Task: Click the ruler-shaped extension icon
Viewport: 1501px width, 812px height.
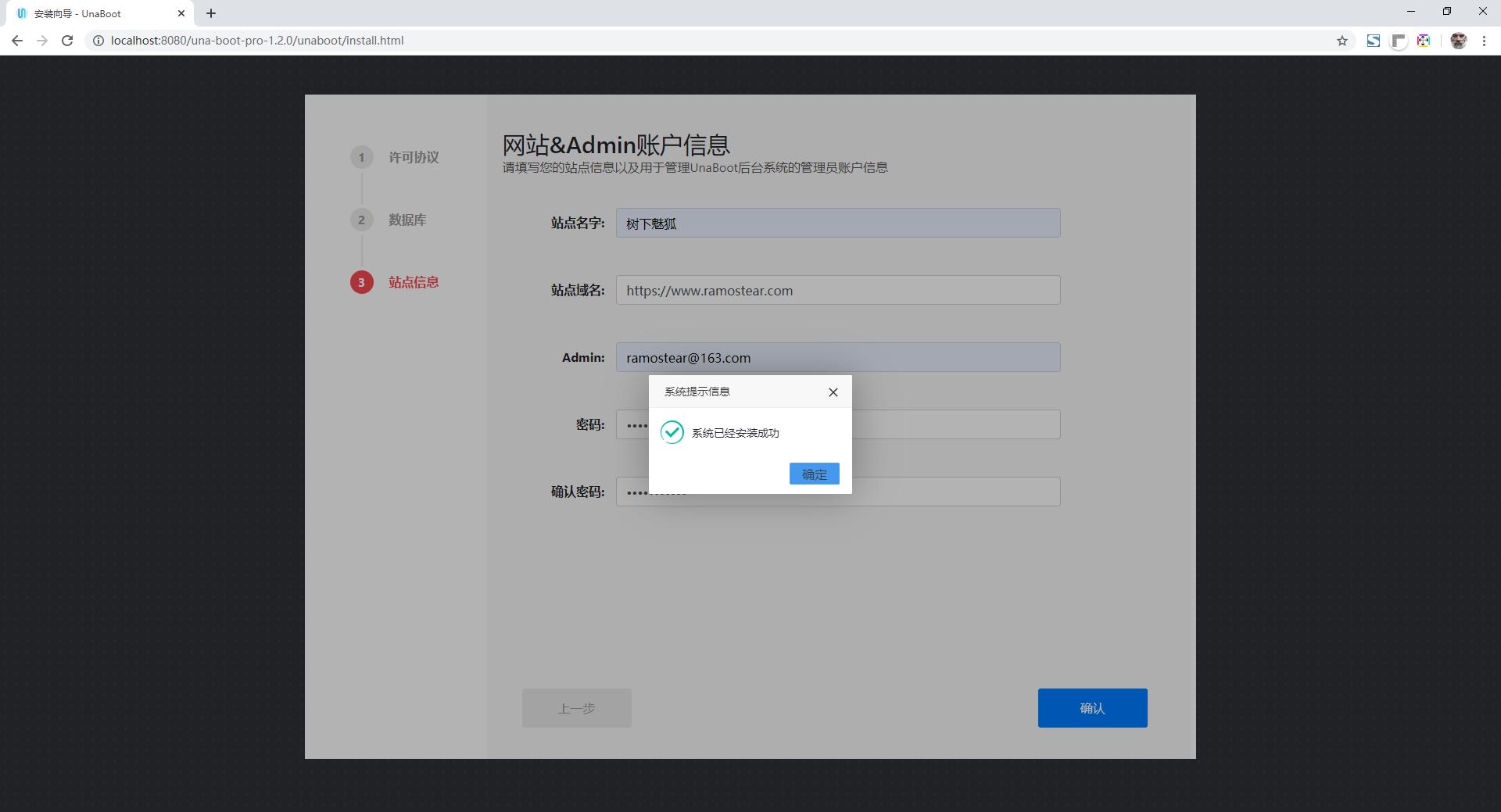Action: point(1399,40)
